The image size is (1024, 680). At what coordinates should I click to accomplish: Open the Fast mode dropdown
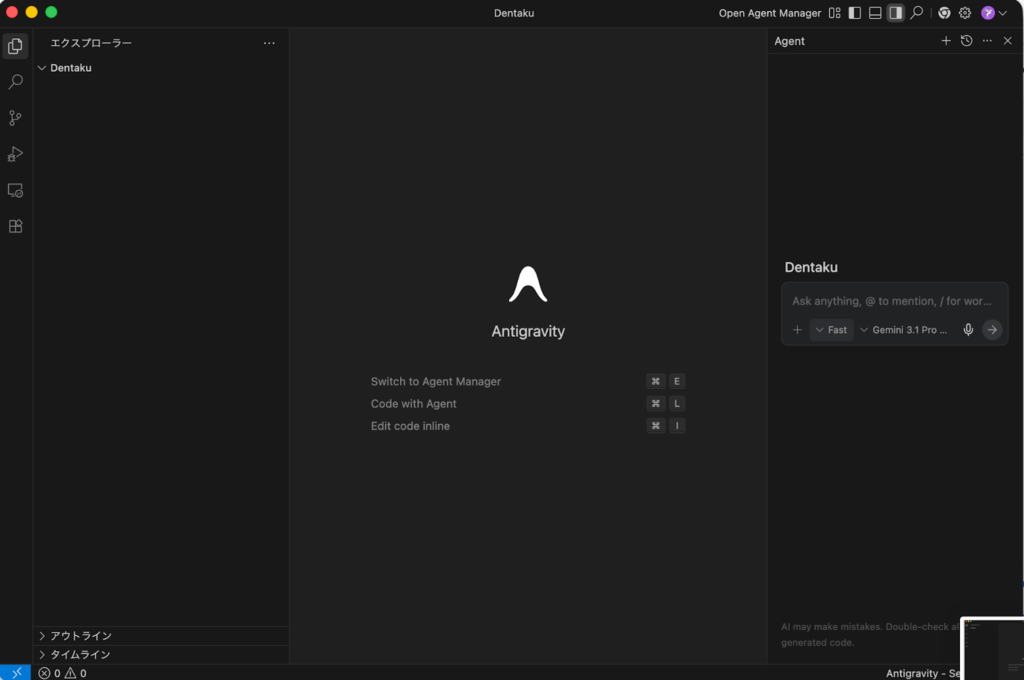[831, 330]
